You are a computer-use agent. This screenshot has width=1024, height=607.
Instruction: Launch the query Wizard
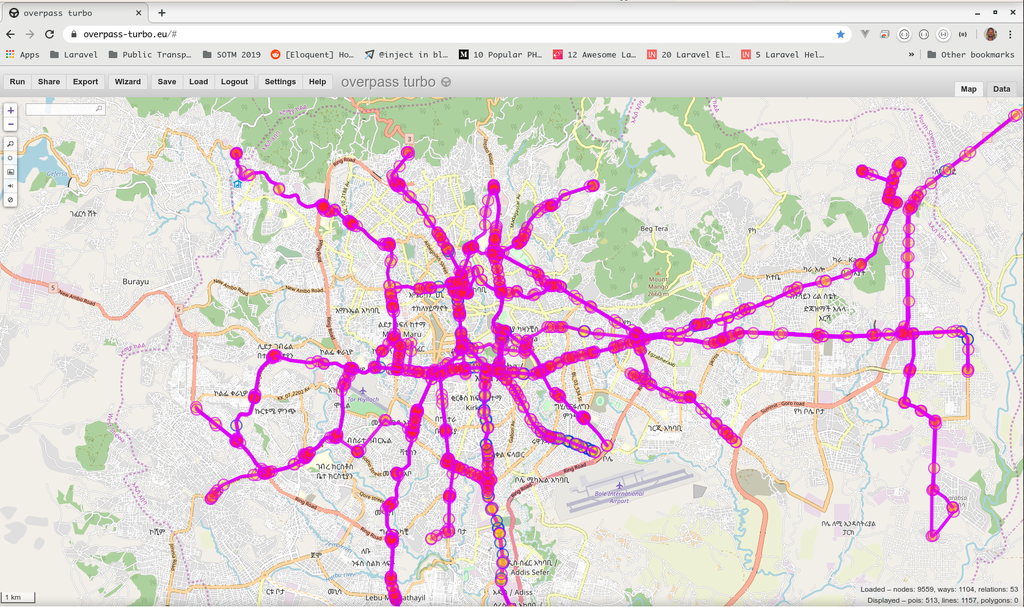tap(128, 82)
